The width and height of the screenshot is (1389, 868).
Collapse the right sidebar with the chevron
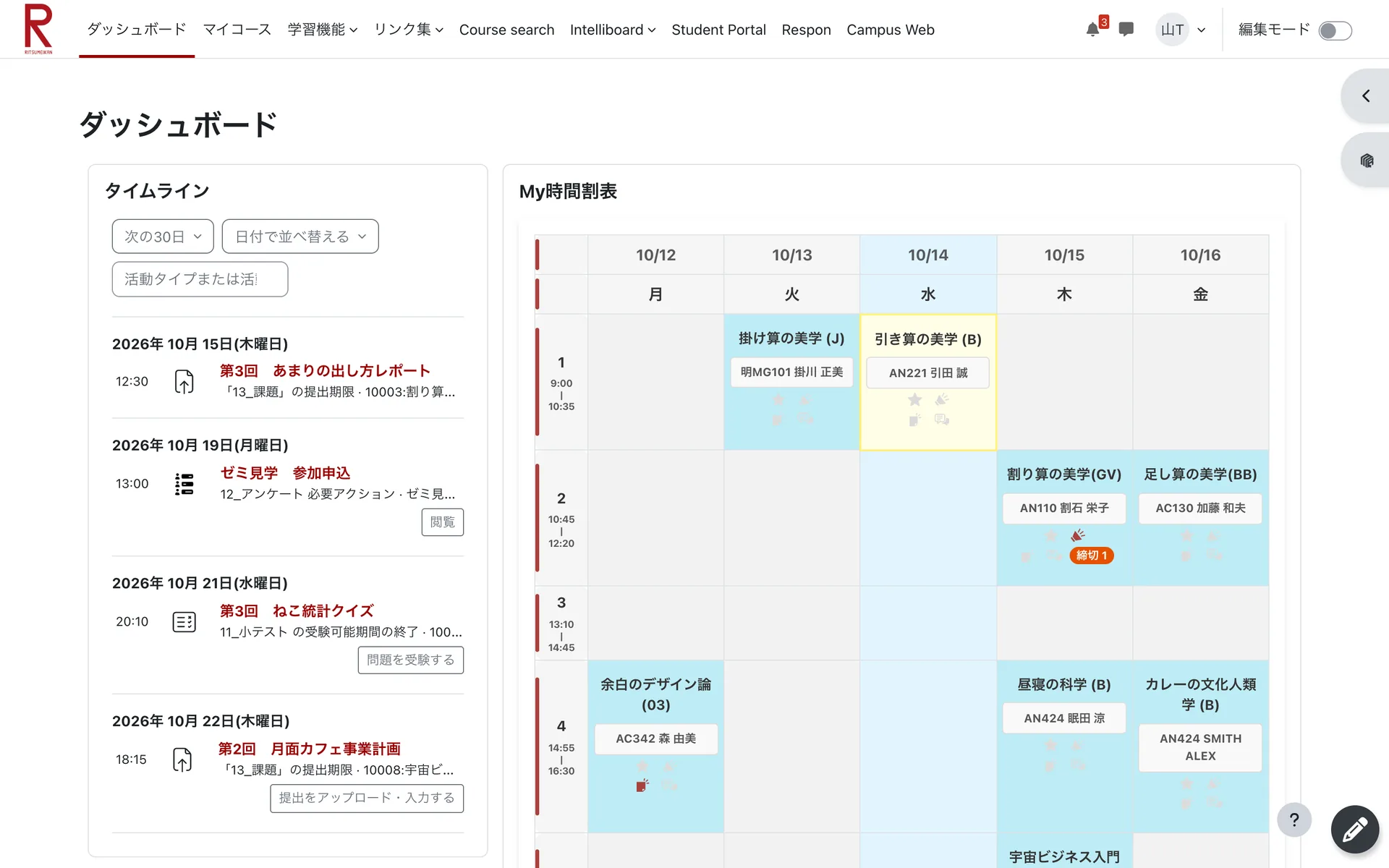click(1366, 95)
